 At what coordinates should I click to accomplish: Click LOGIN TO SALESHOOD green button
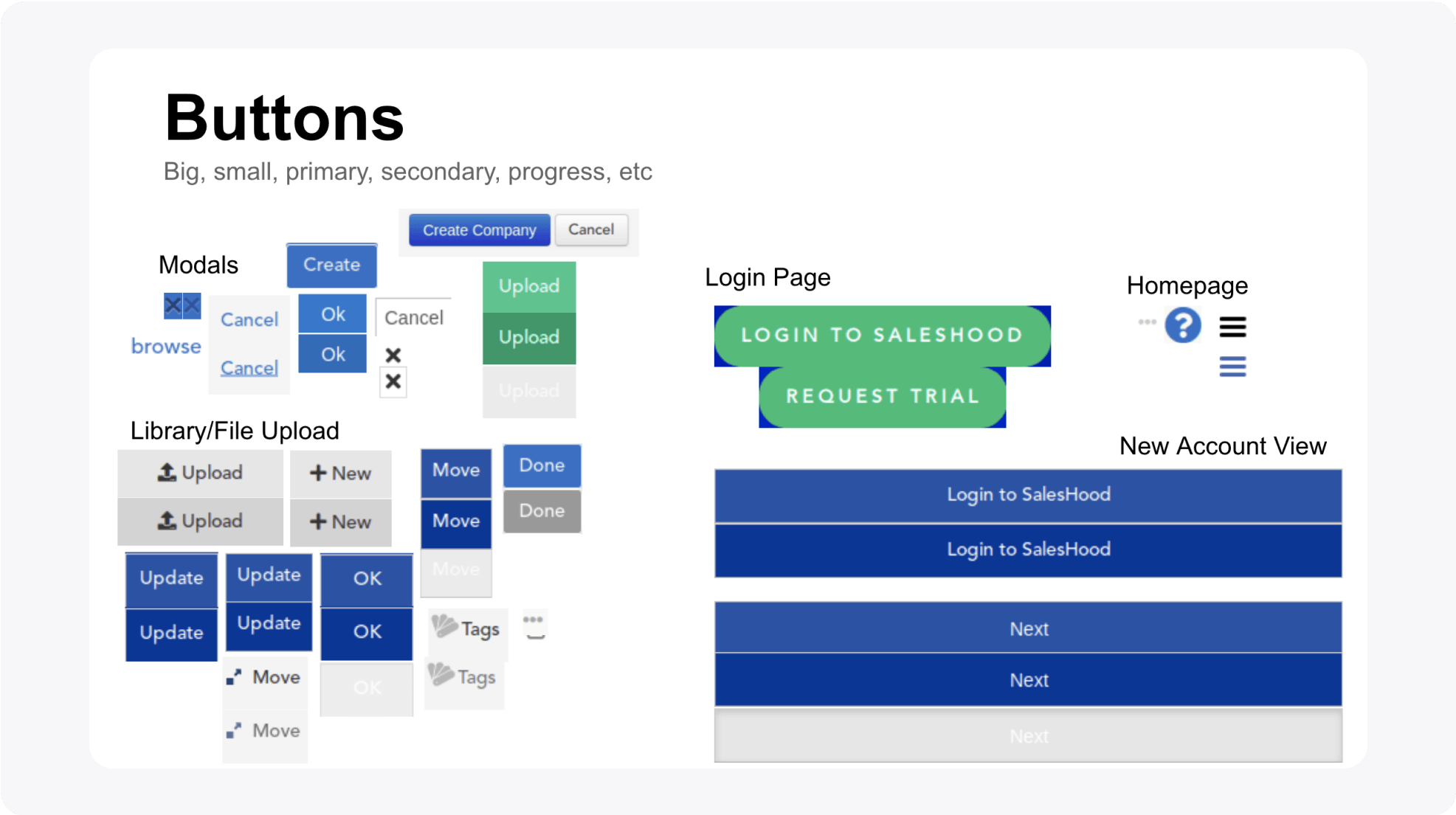pyautogui.click(x=883, y=336)
